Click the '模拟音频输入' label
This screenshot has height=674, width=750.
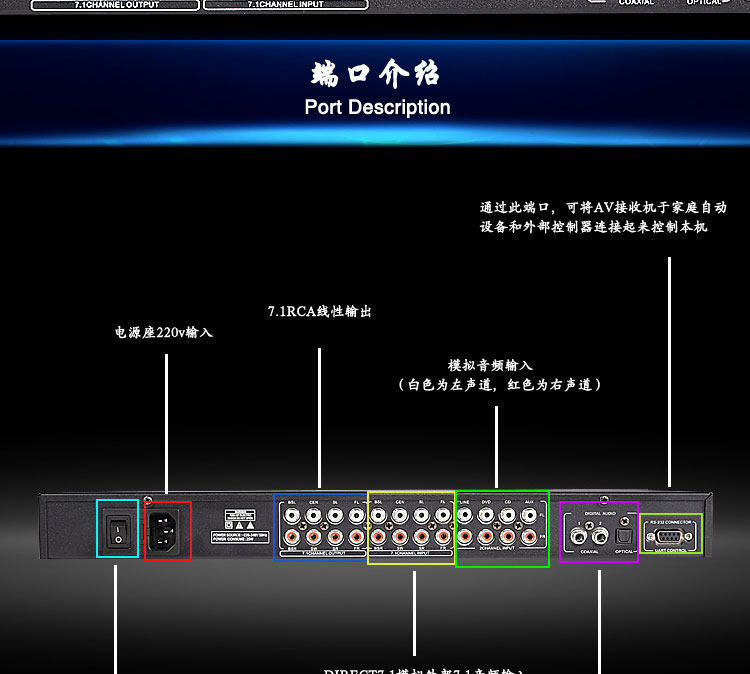pyautogui.click(x=490, y=365)
